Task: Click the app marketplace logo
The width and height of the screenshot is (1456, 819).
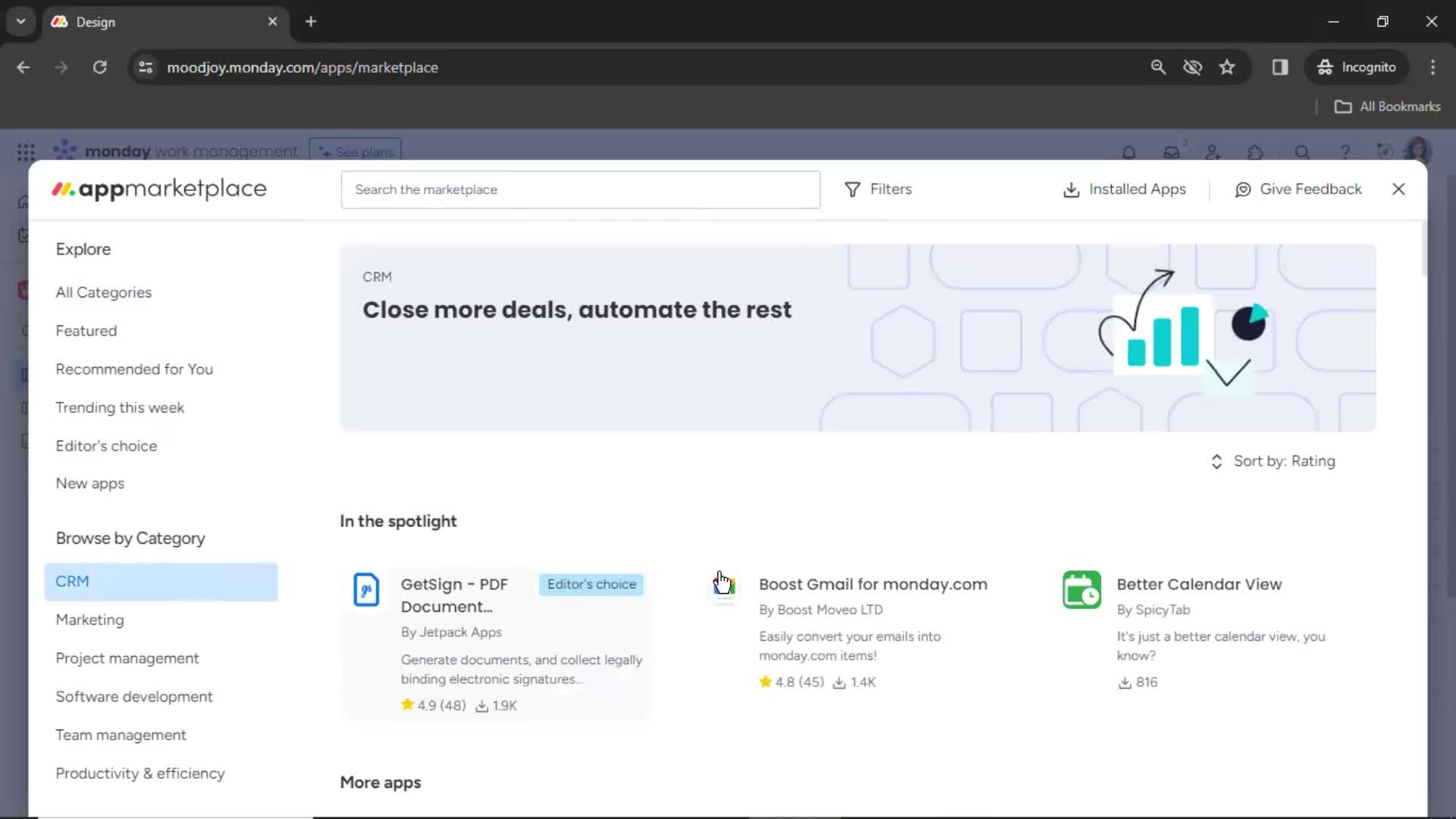Action: point(159,189)
